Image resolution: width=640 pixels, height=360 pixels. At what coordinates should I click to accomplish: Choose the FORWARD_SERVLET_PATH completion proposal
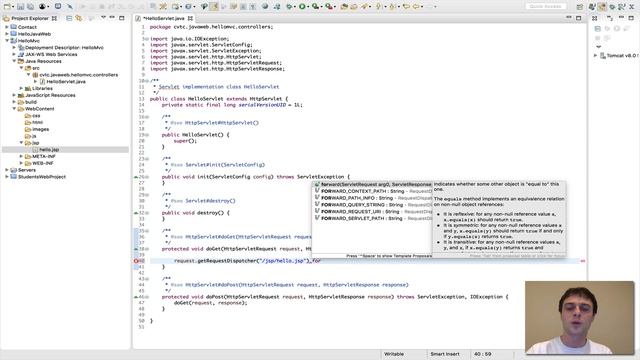pyautogui.click(x=372, y=218)
